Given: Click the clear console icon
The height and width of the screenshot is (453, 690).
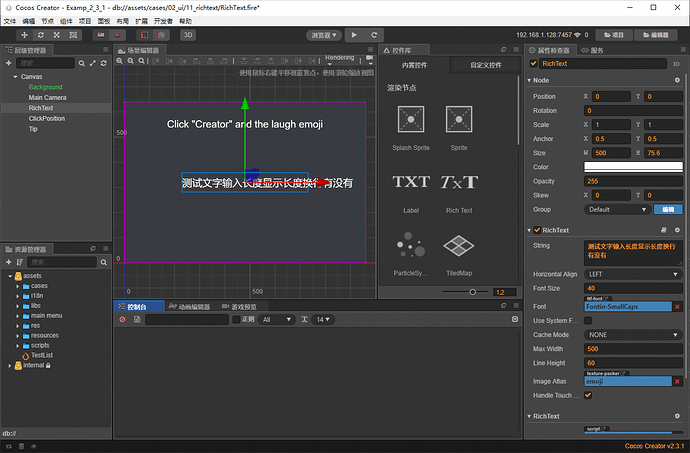Looking at the screenshot, I should click(122, 319).
